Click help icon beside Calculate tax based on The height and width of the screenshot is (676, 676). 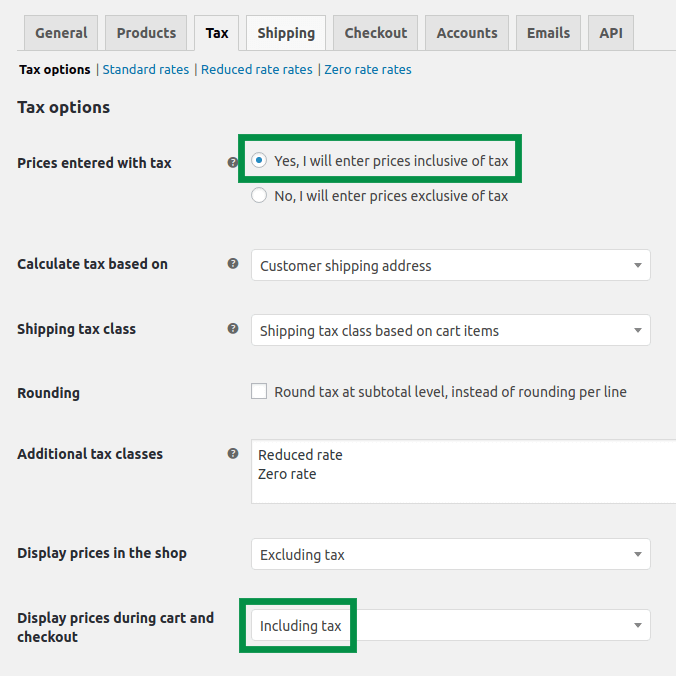click(x=233, y=263)
